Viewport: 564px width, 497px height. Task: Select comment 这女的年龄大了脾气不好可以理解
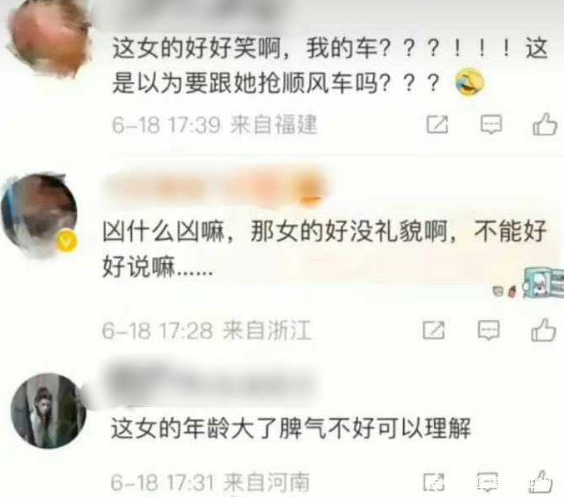point(291,428)
